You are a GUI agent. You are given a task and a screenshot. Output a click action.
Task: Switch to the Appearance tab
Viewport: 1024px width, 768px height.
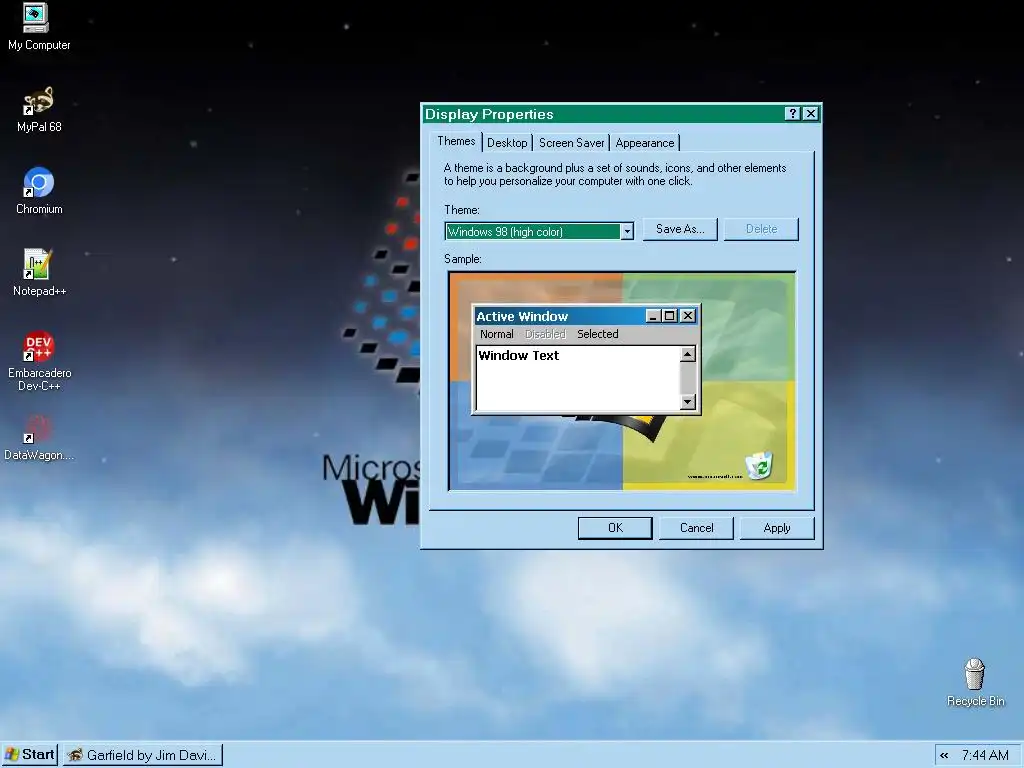coord(645,143)
